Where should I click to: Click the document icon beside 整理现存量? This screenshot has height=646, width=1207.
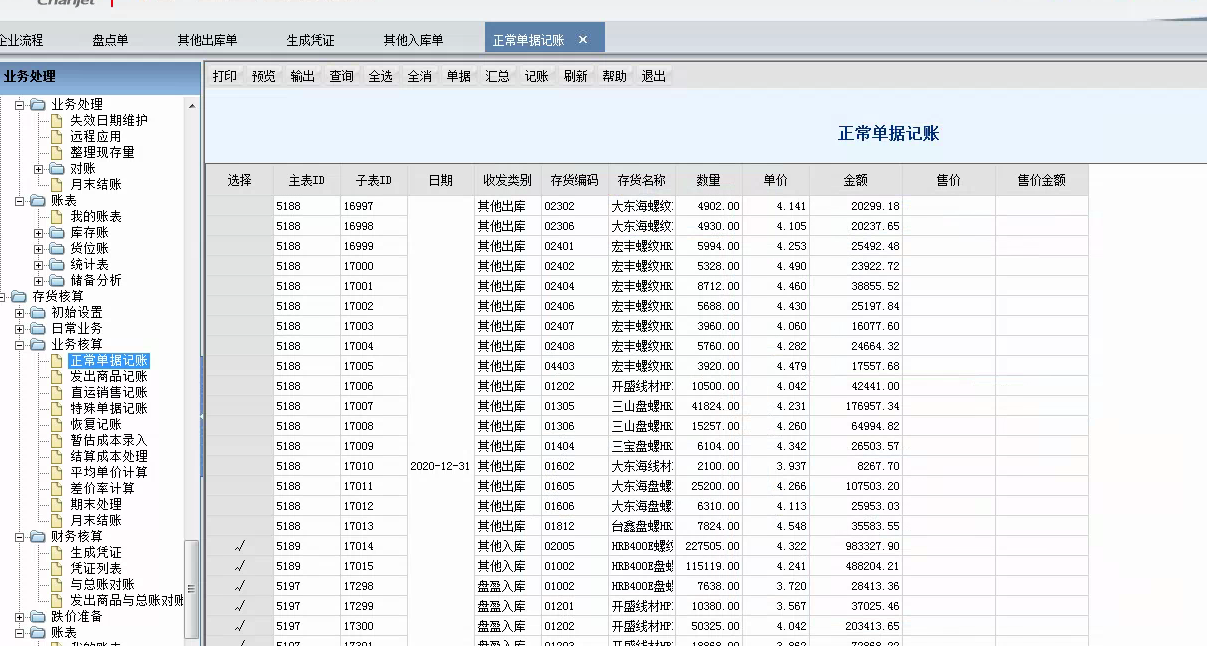57,152
